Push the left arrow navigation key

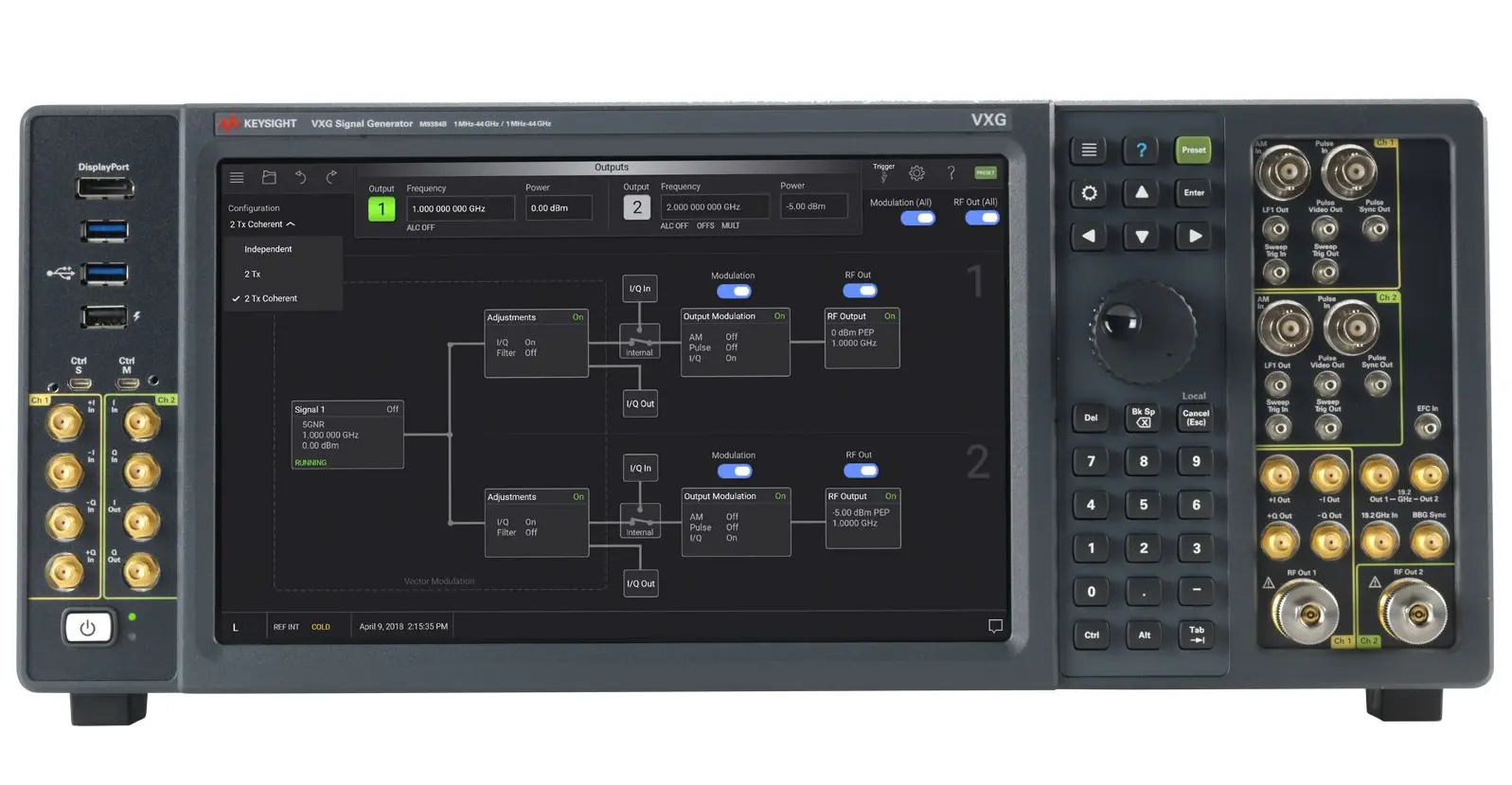pos(1089,236)
